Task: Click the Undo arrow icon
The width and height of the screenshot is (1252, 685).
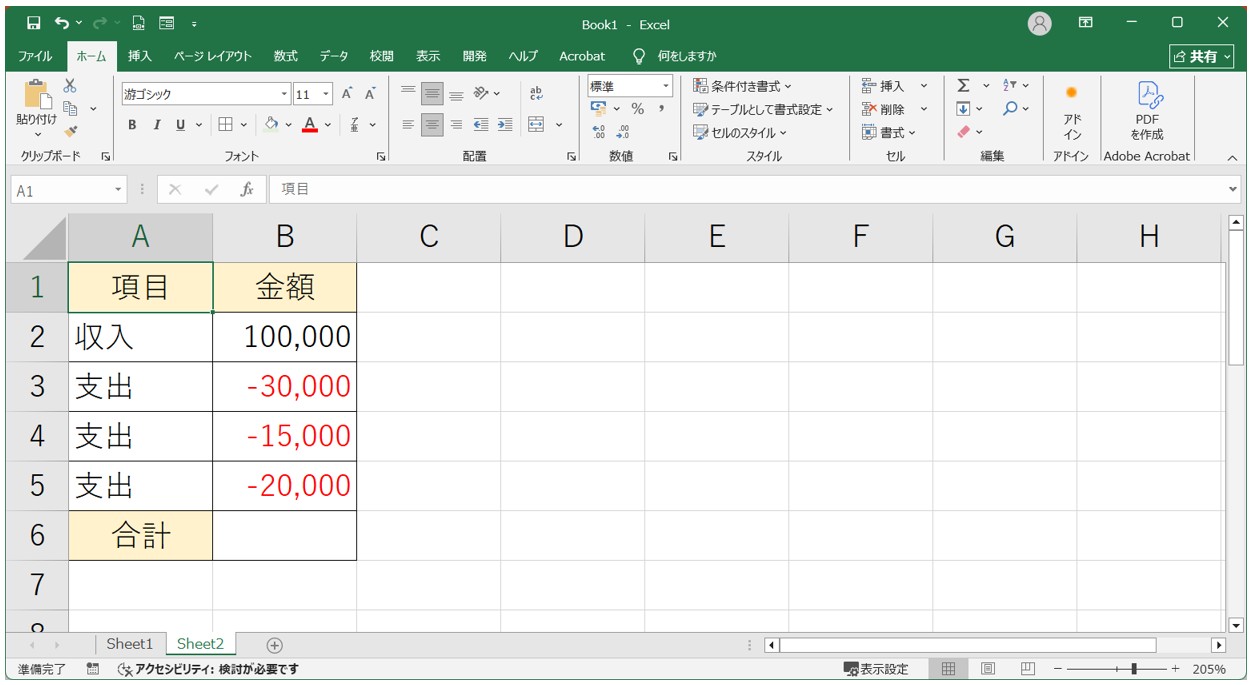Action: 63,23
